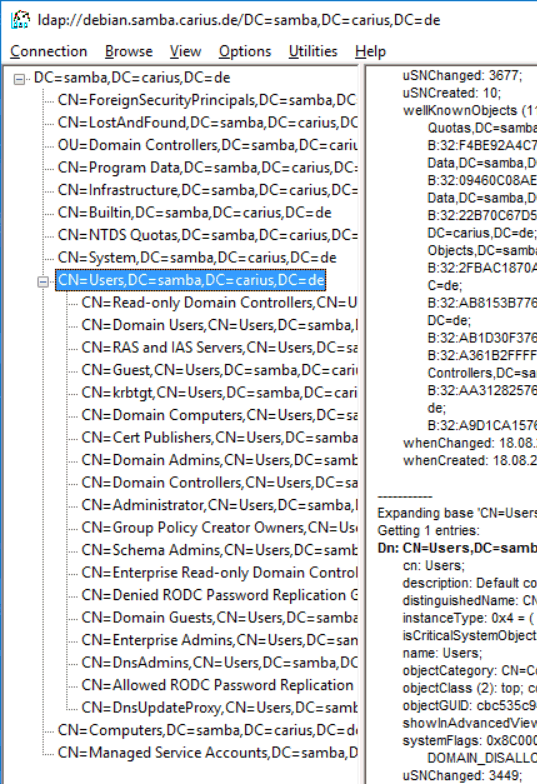Select CN=ForeignSecurityPrincipals tree entry
Image resolution: width=537 pixels, height=784 pixels.
click(207, 100)
